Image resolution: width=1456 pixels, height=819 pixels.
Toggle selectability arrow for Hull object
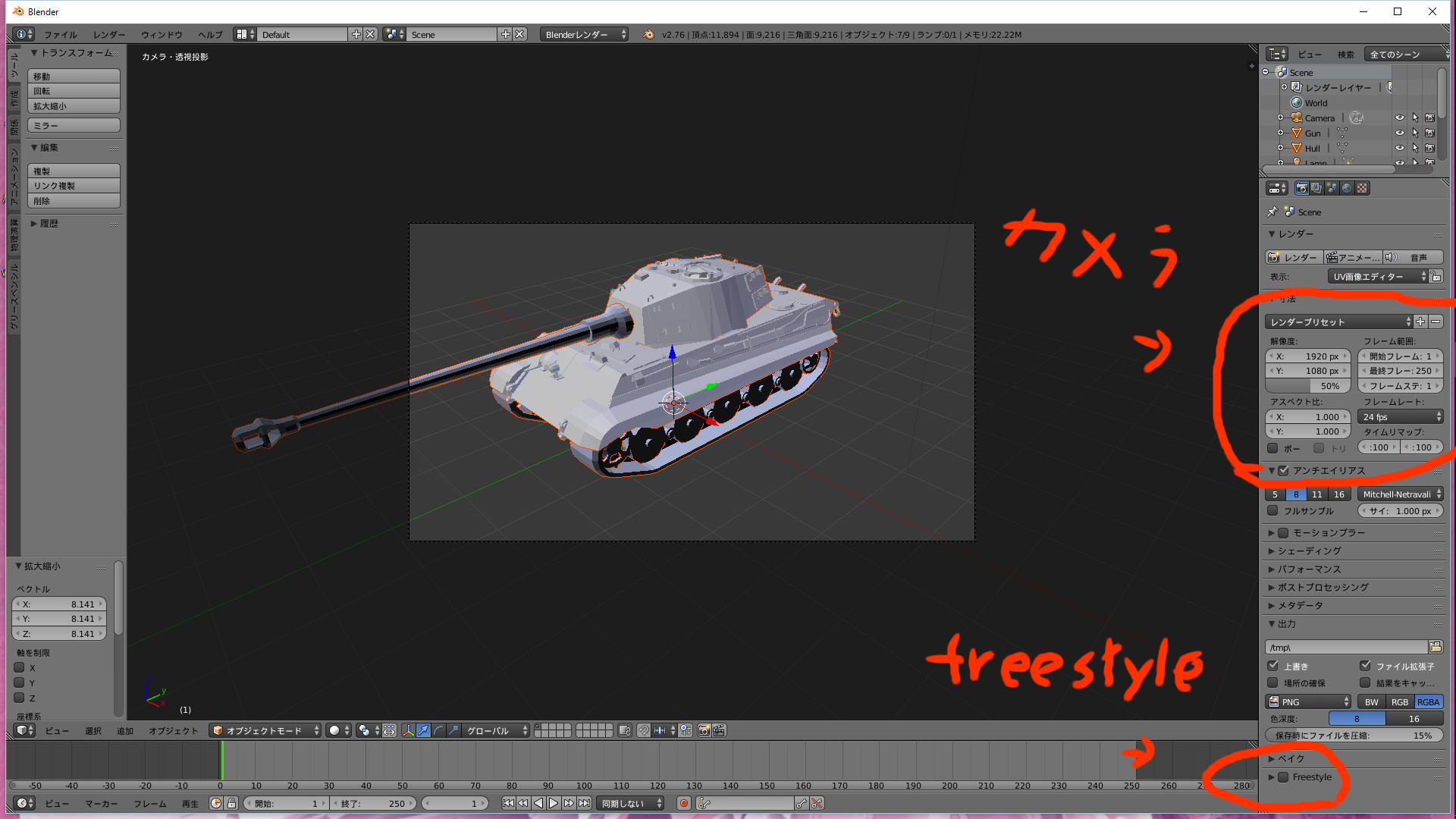pyautogui.click(x=1415, y=148)
